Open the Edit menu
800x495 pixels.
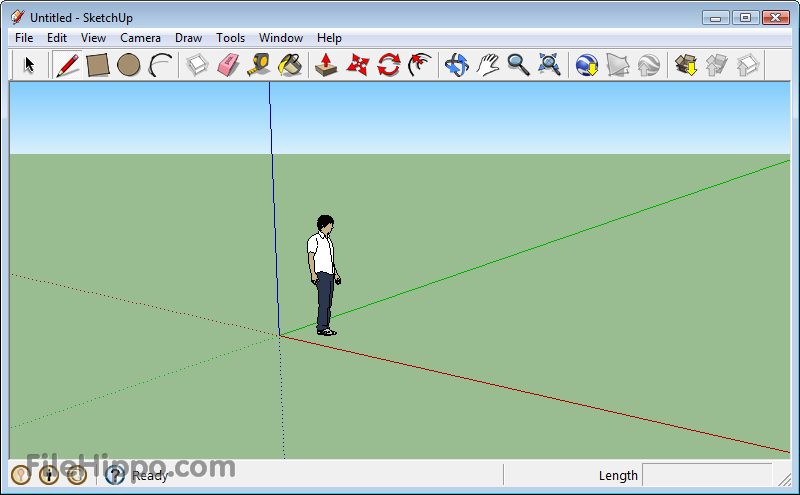click(x=57, y=38)
